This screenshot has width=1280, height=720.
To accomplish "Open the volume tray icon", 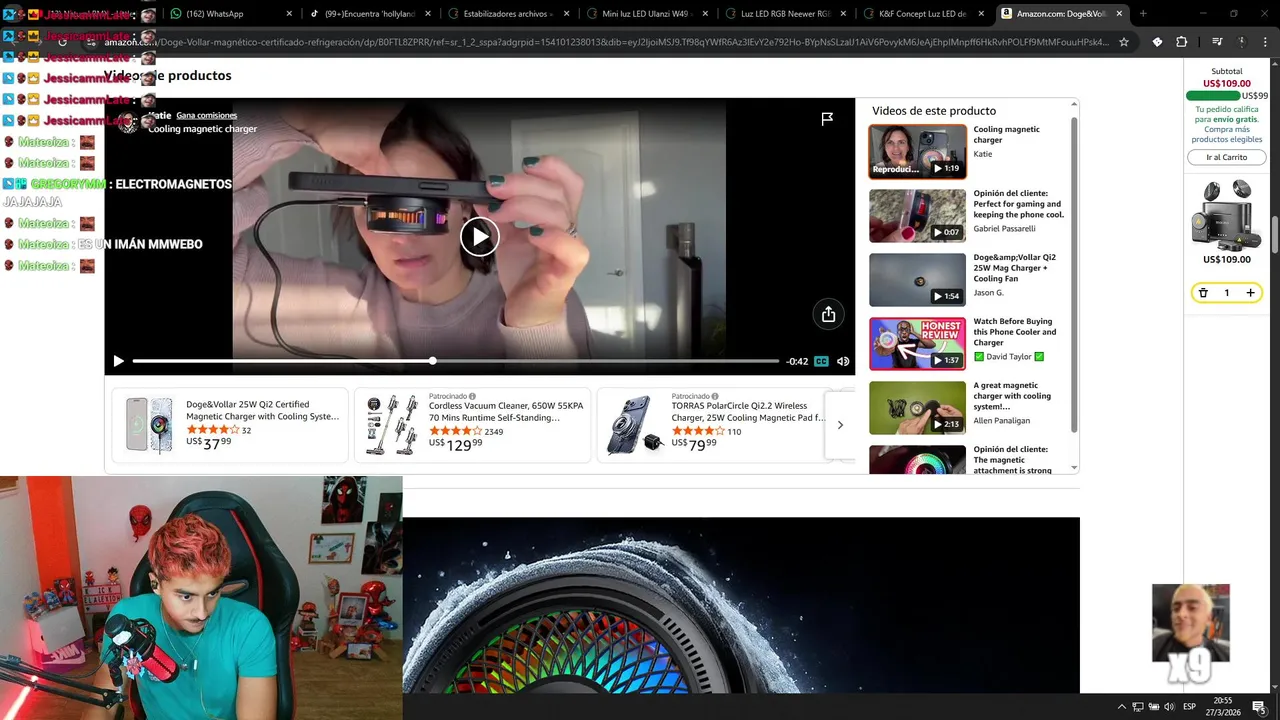I will tap(1169, 707).
